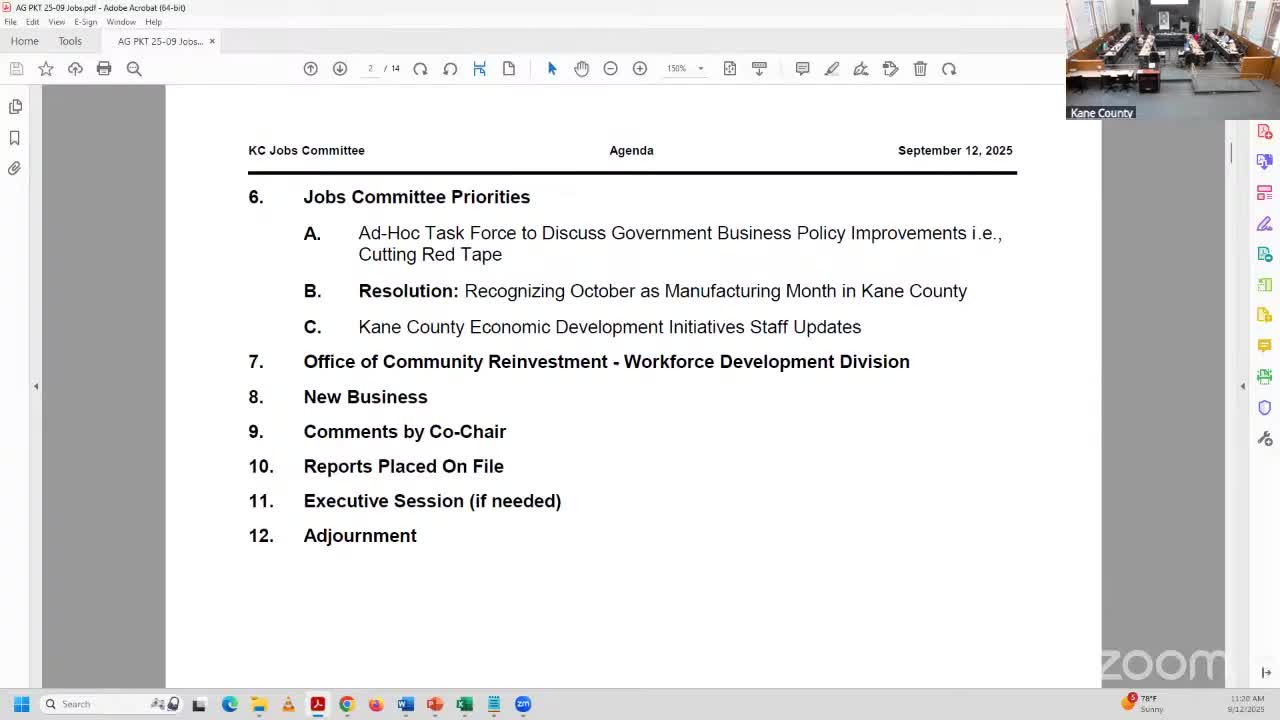Image resolution: width=1280 pixels, height=720 pixels.
Task: Collapse the right tools pane arrow
Action: [1242, 385]
